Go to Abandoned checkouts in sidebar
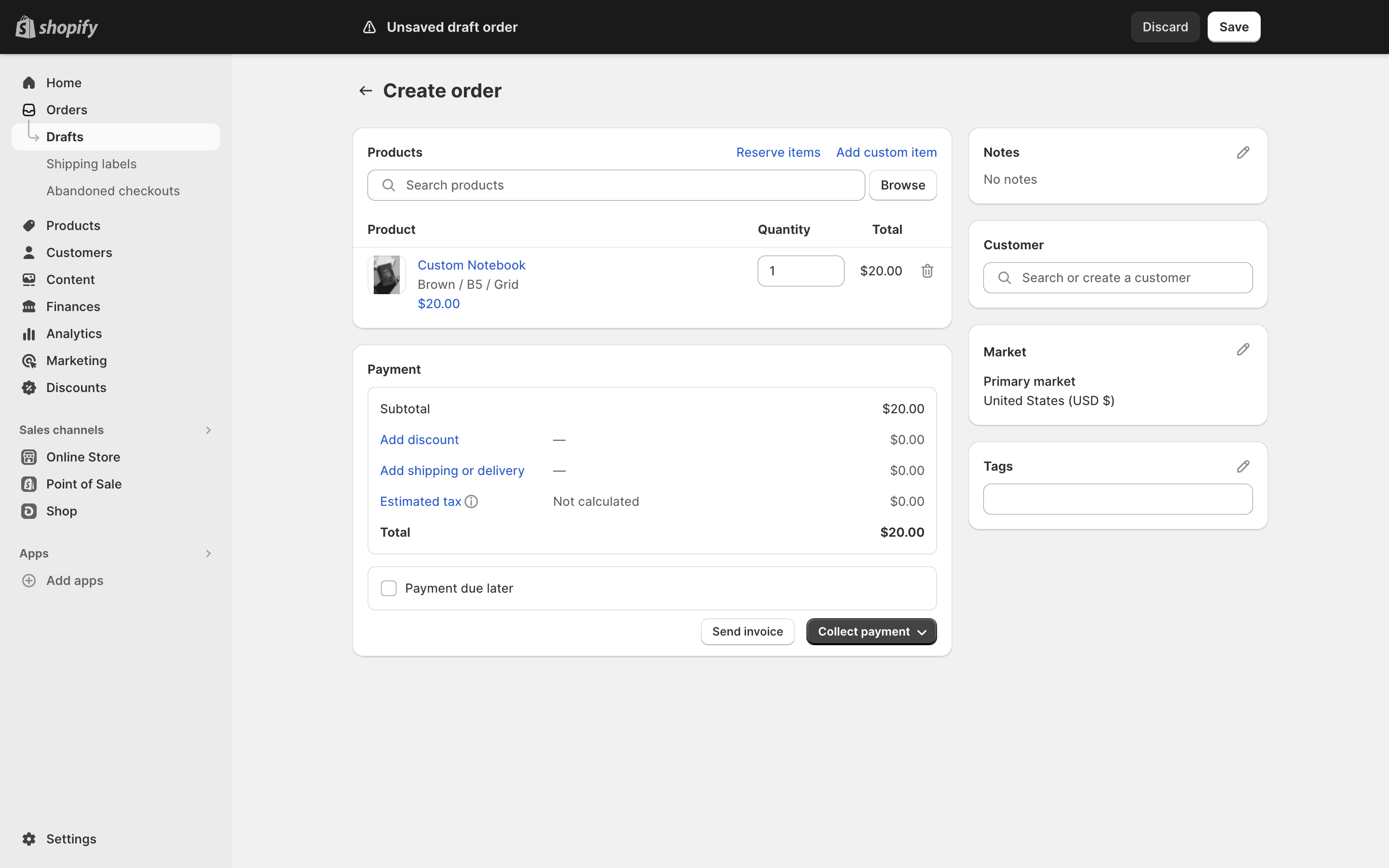Viewport: 1389px width, 868px height. pos(113,191)
